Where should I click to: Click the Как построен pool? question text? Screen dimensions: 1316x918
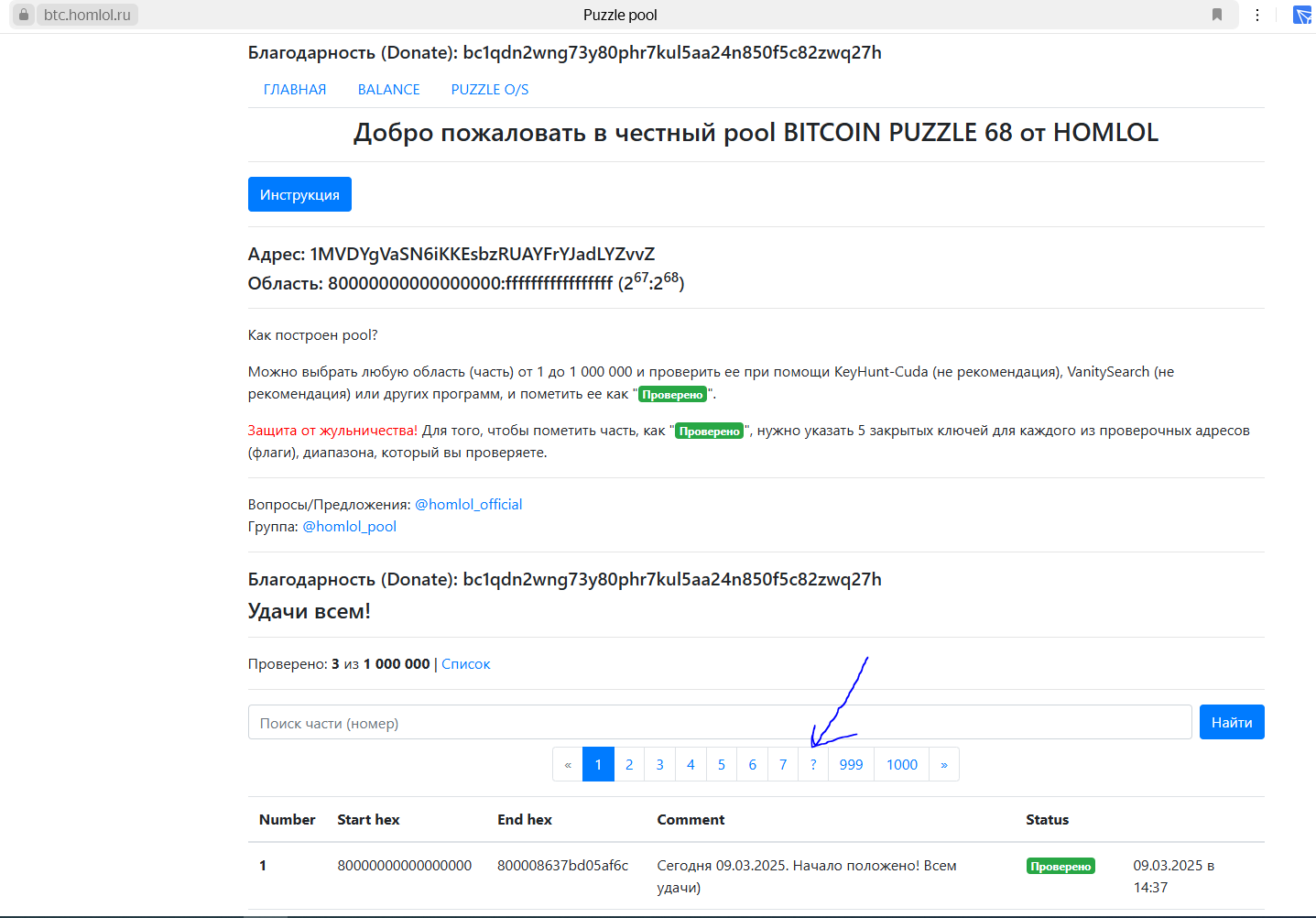(x=313, y=335)
